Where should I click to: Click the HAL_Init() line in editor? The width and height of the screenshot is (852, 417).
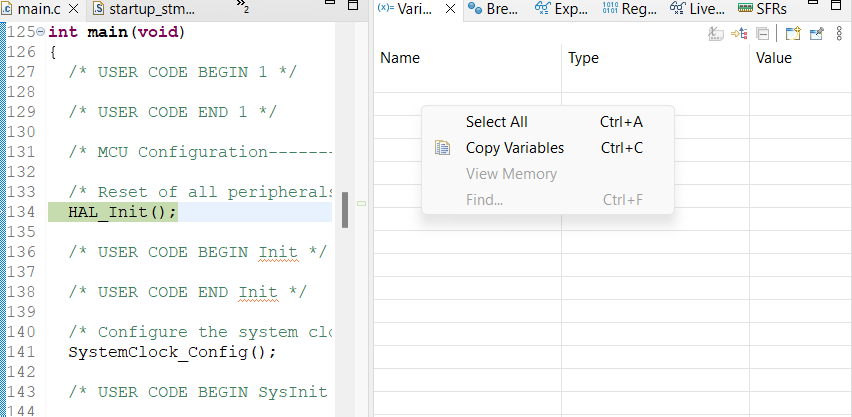click(x=122, y=212)
